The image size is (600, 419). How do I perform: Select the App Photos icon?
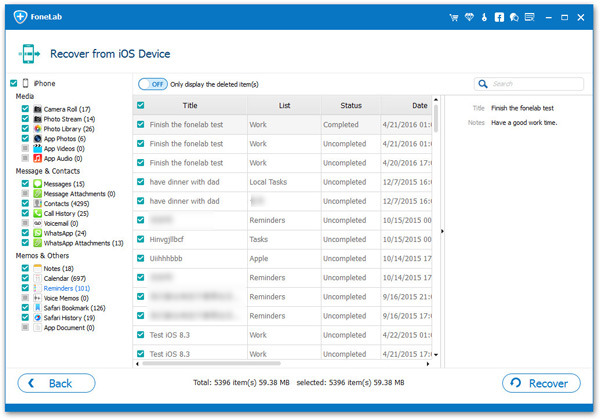coord(38,139)
